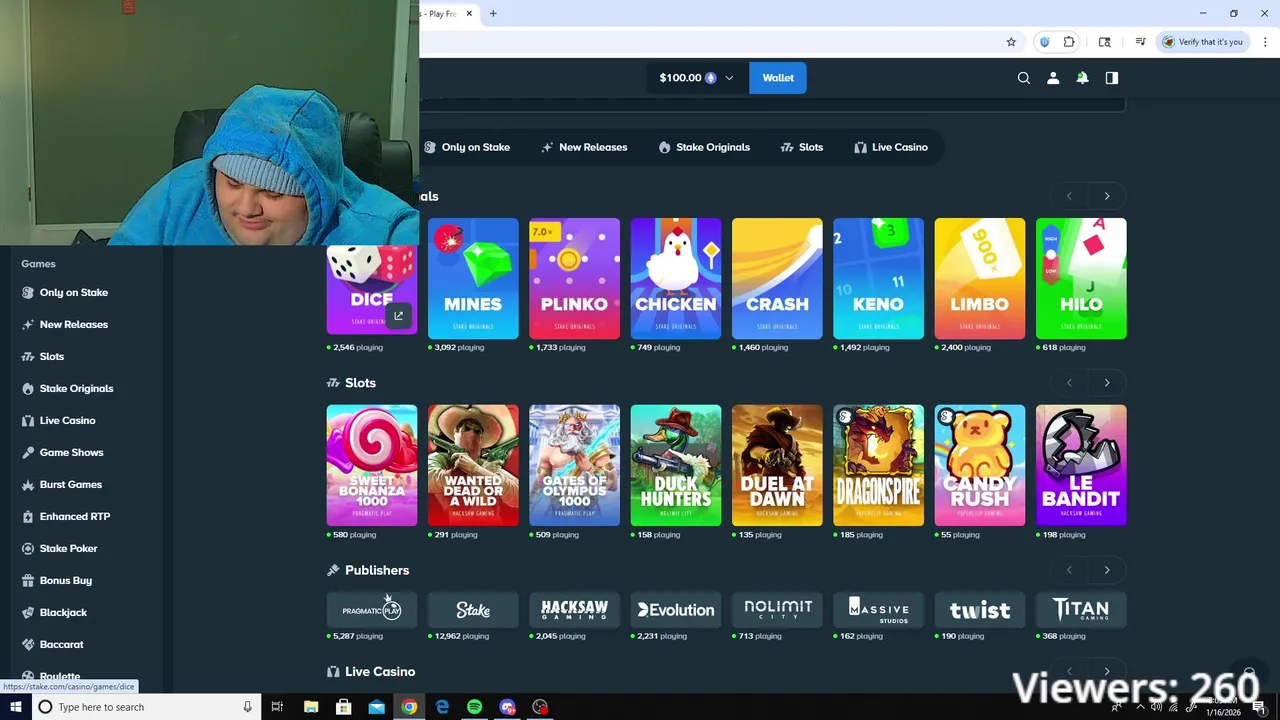The width and height of the screenshot is (1280, 720).
Task: Select the Stake Originals tab
Action: coord(704,147)
